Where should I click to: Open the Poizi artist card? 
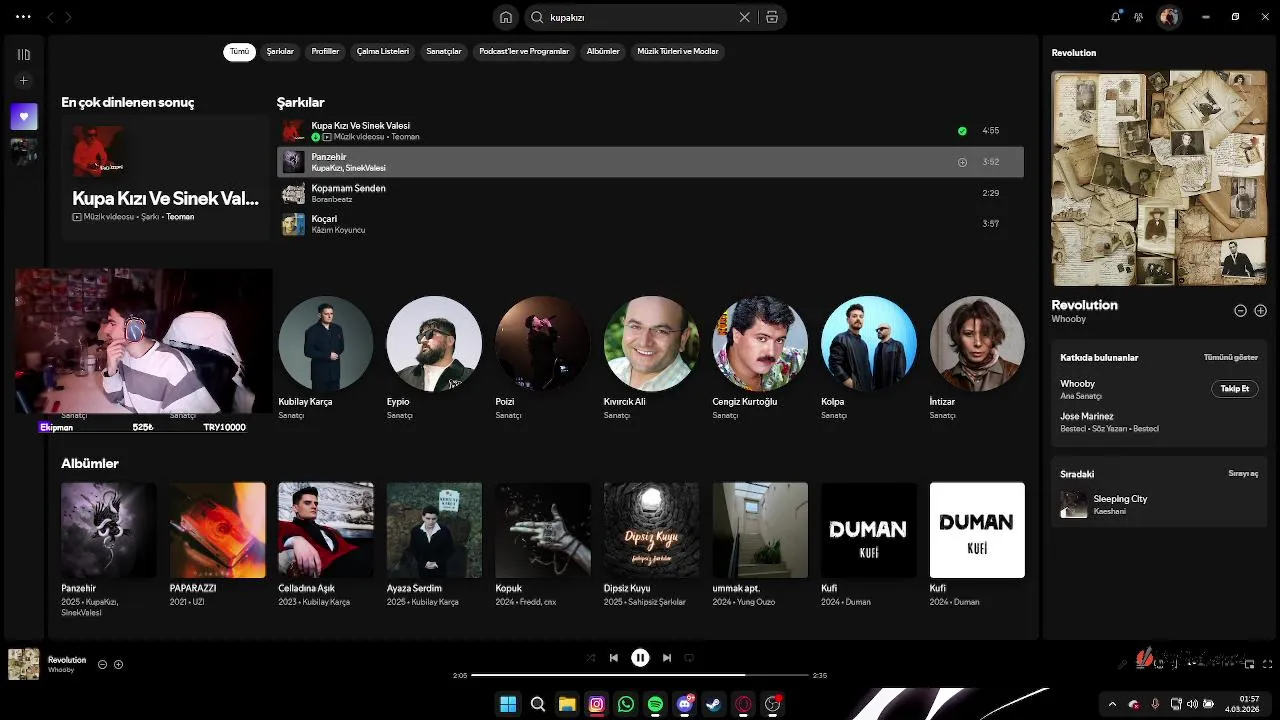tap(542, 358)
